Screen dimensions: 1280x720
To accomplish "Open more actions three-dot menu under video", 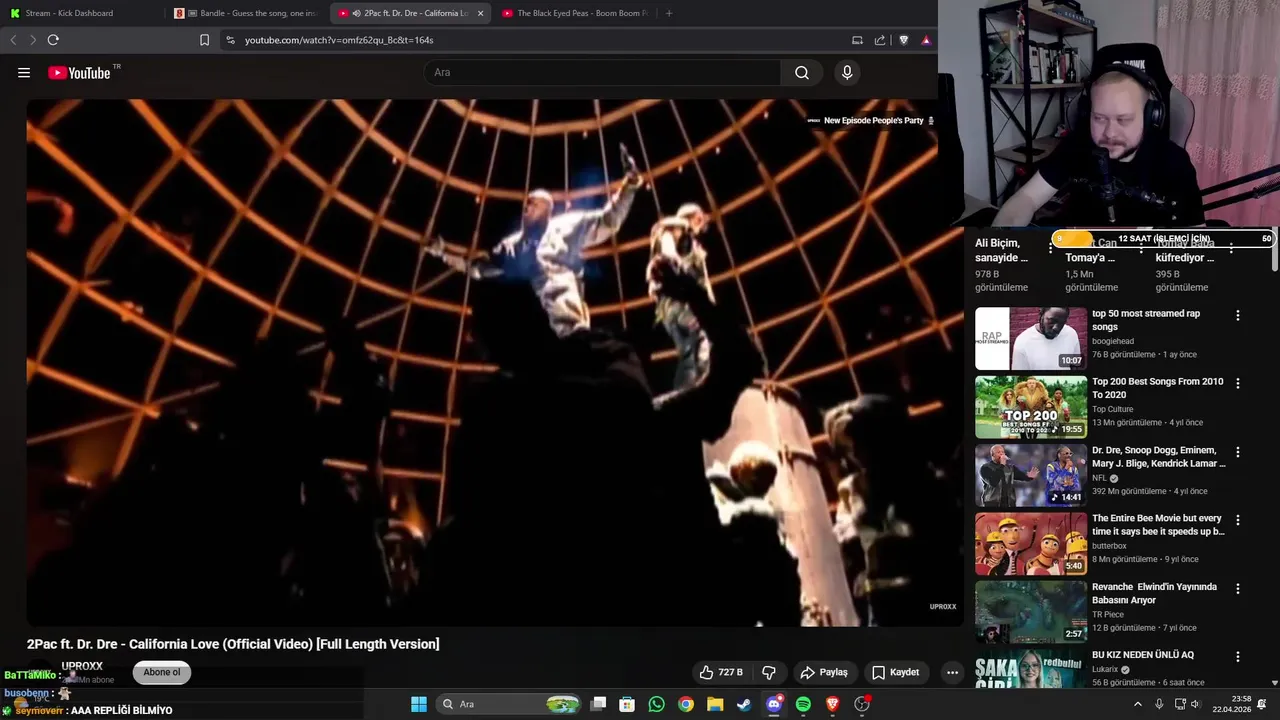I will point(952,672).
